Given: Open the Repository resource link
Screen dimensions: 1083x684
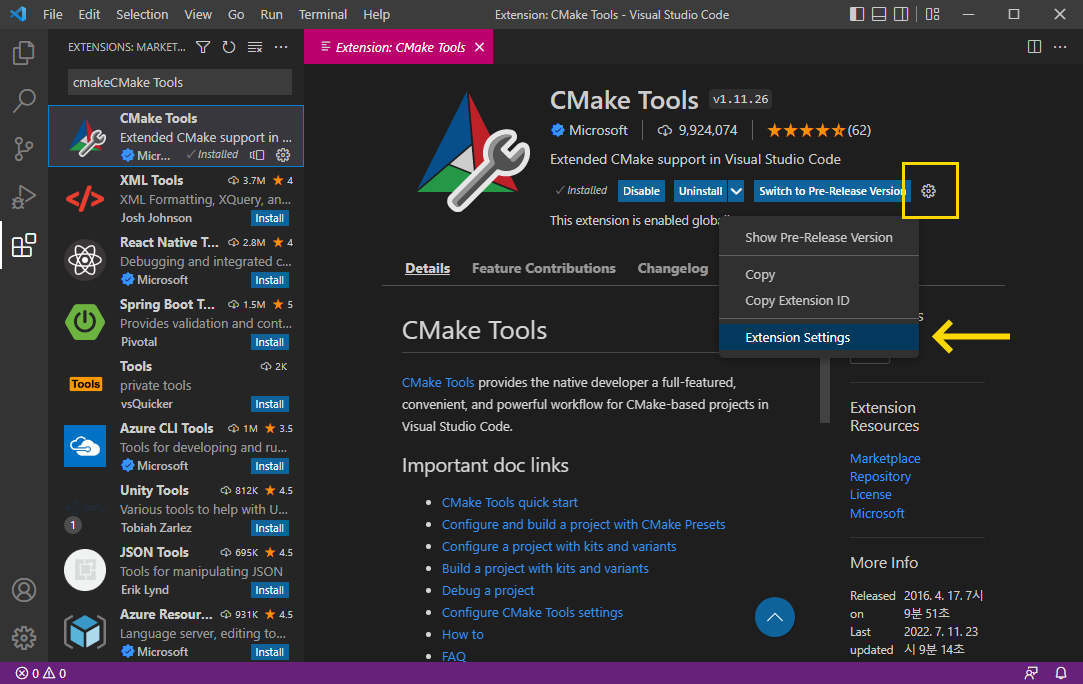Looking at the screenshot, I should 880,477.
